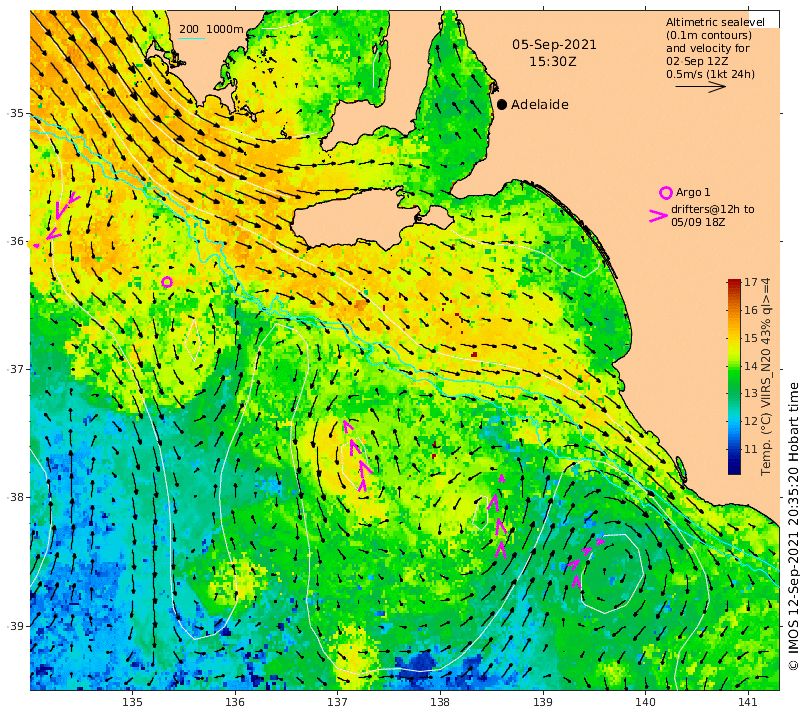This screenshot has width=800, height=720.
Task: Click the 138 longitude axis label
Action: coord(440,702)
